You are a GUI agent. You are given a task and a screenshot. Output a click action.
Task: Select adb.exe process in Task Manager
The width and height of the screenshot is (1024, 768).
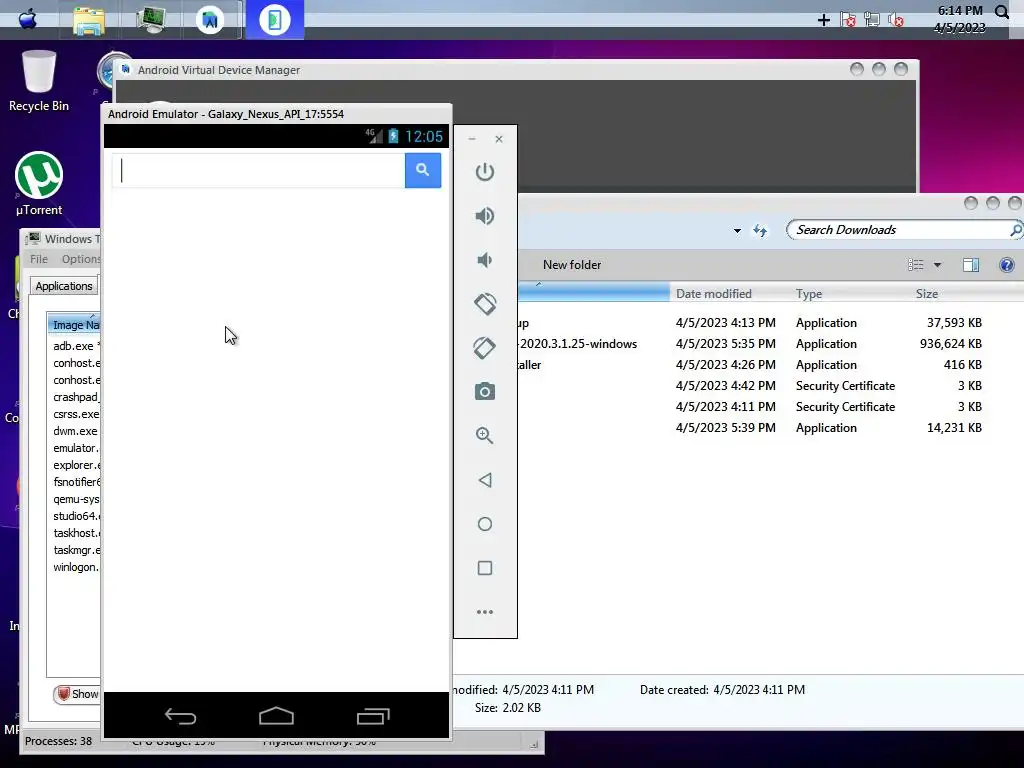point(75,346)
